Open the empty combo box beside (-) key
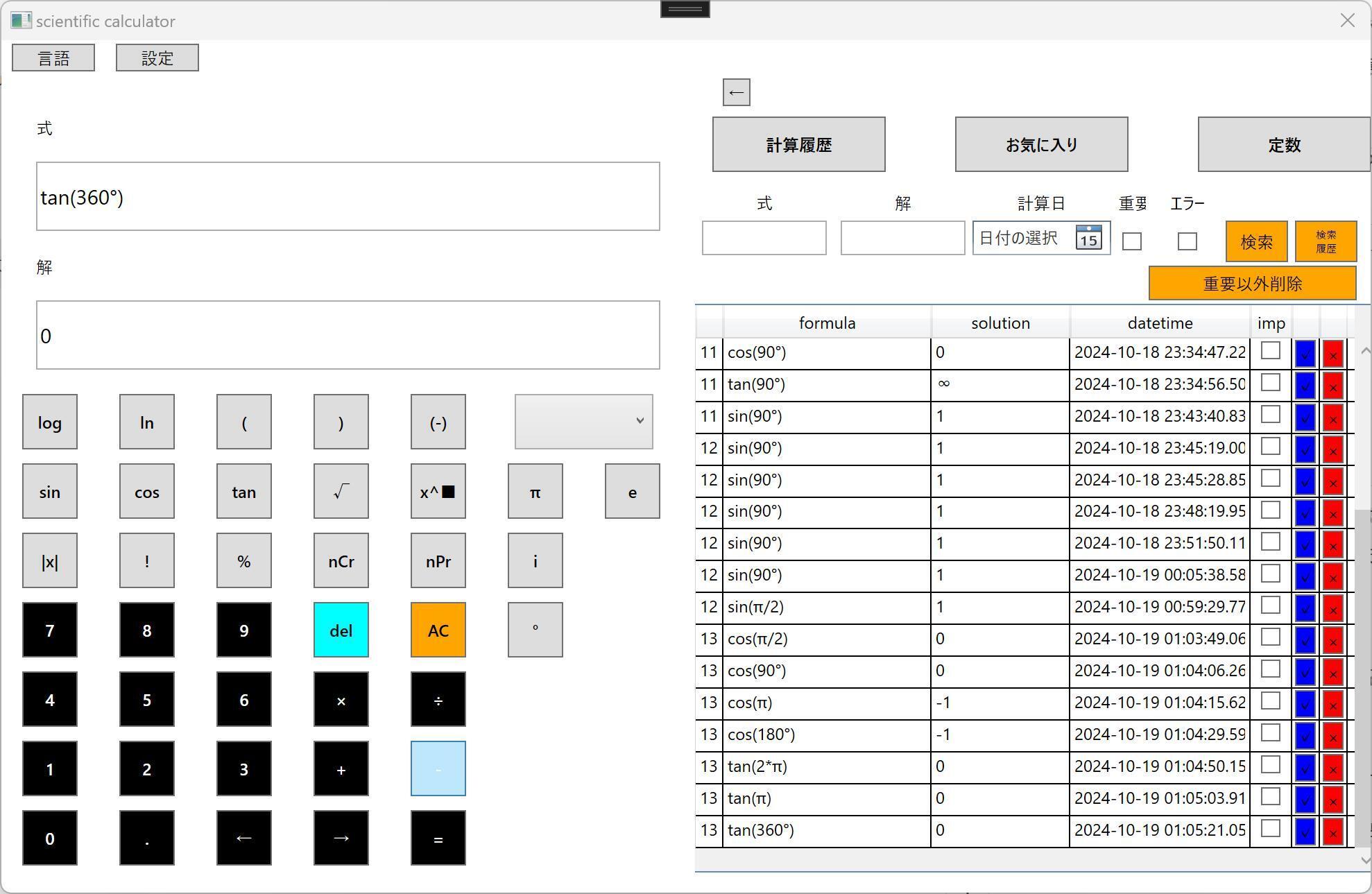This screenshot has height=894, width=1372. 583,421
